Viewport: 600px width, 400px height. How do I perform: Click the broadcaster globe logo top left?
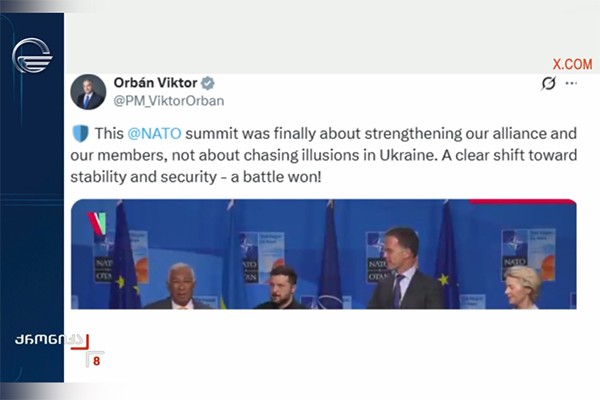32,56
